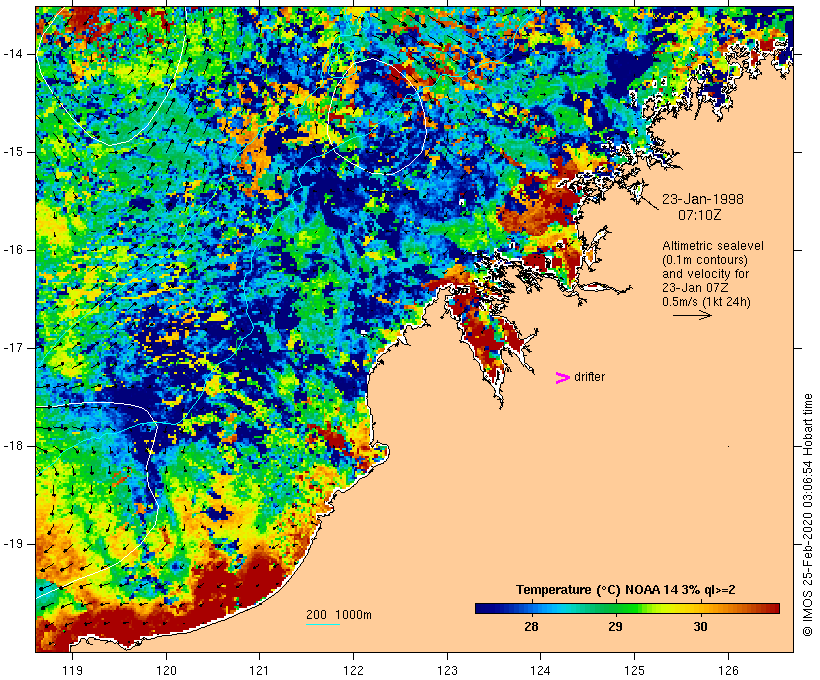Click the colorbar label 30
Viewport: 820px width, 680px height.
point(700,627)
